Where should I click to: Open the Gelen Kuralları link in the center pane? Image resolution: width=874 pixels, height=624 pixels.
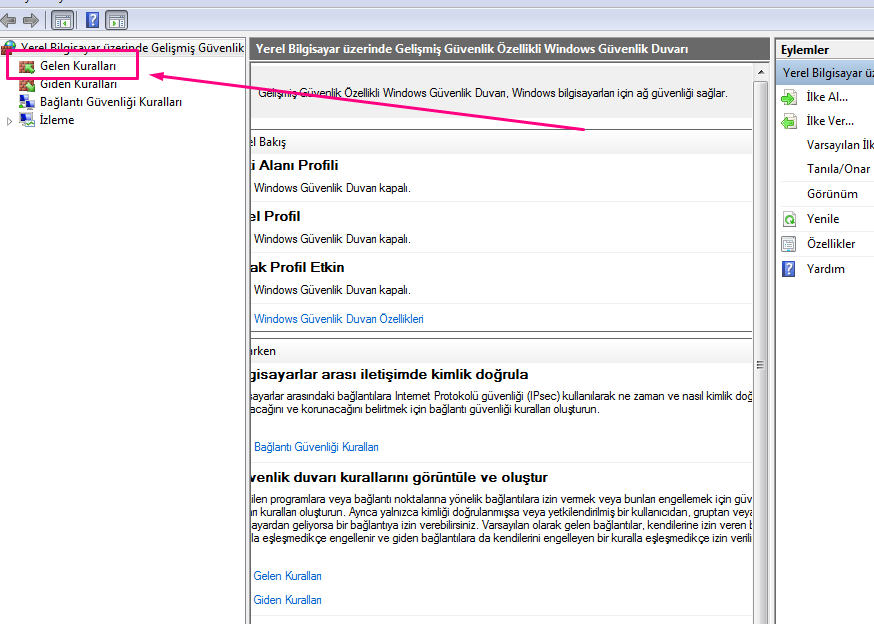287,576
